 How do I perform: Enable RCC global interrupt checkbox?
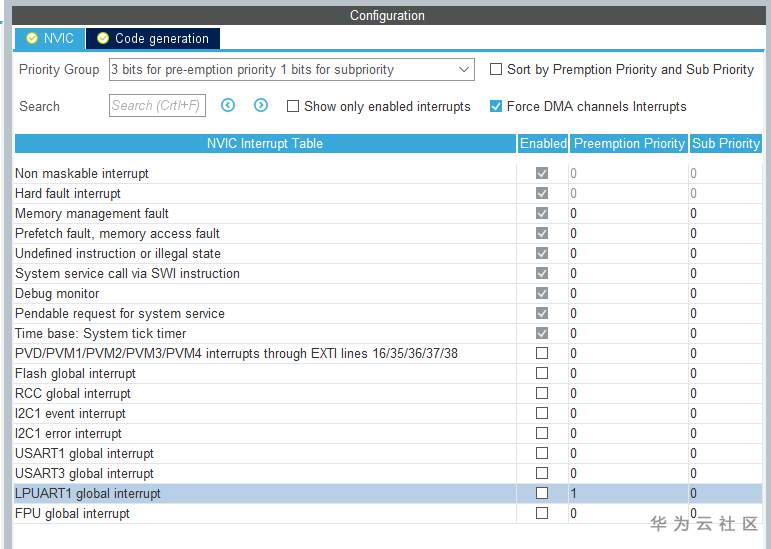coord(542,393)
